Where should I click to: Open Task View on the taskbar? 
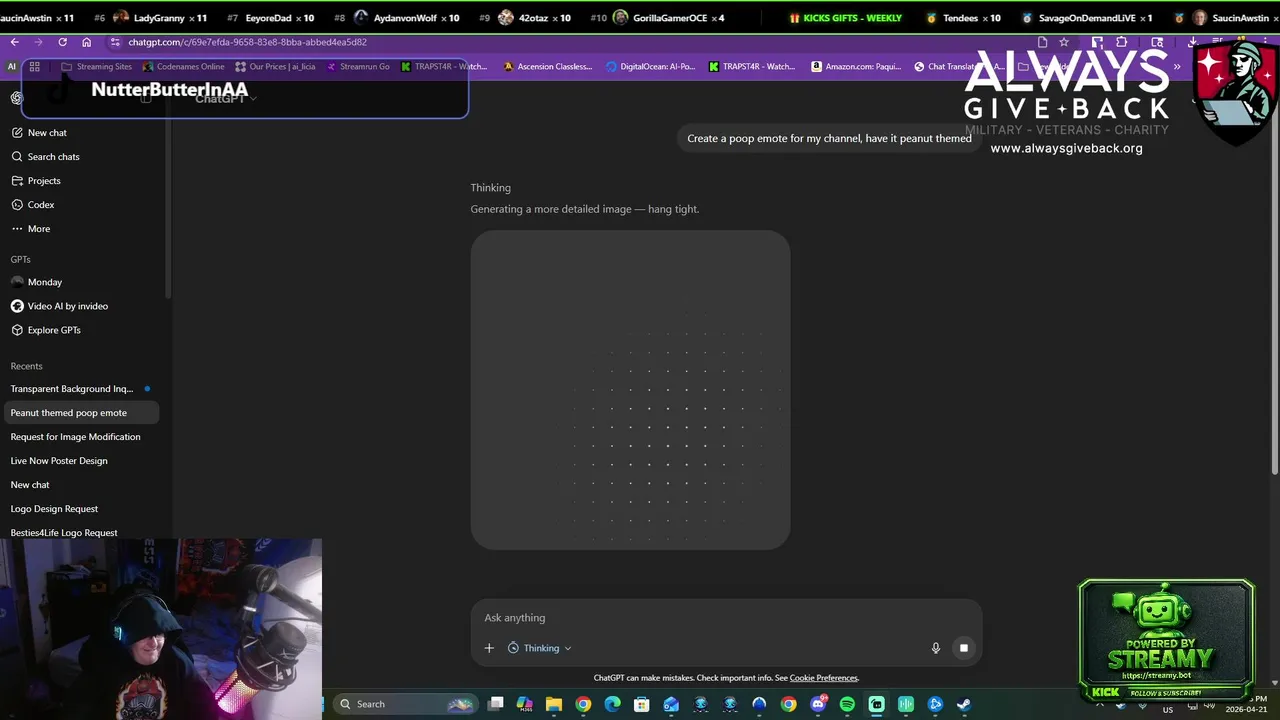click(495, 704)
